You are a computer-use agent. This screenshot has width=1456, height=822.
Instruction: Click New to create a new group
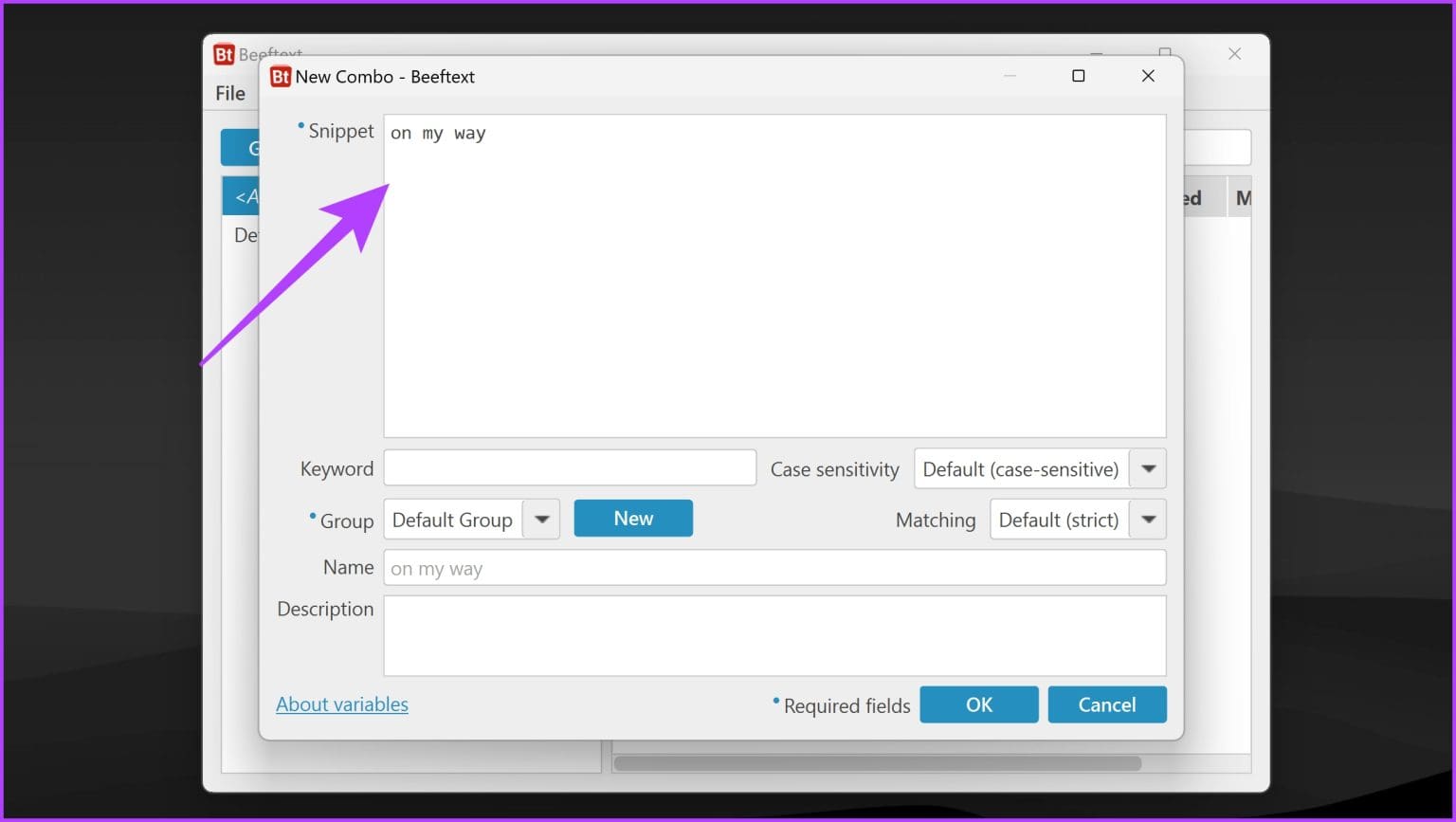(x=633, y=518)
